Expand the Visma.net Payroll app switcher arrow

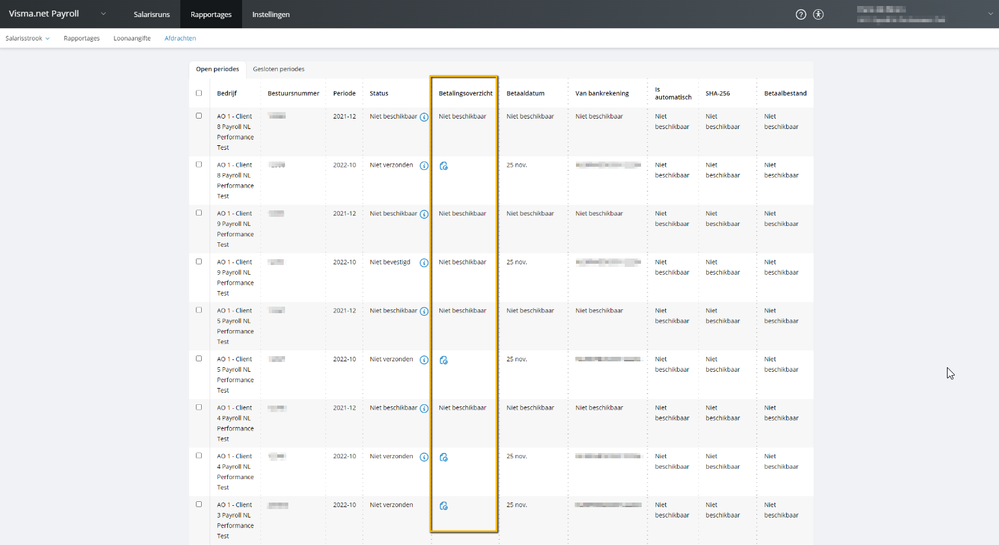(103, 13)
